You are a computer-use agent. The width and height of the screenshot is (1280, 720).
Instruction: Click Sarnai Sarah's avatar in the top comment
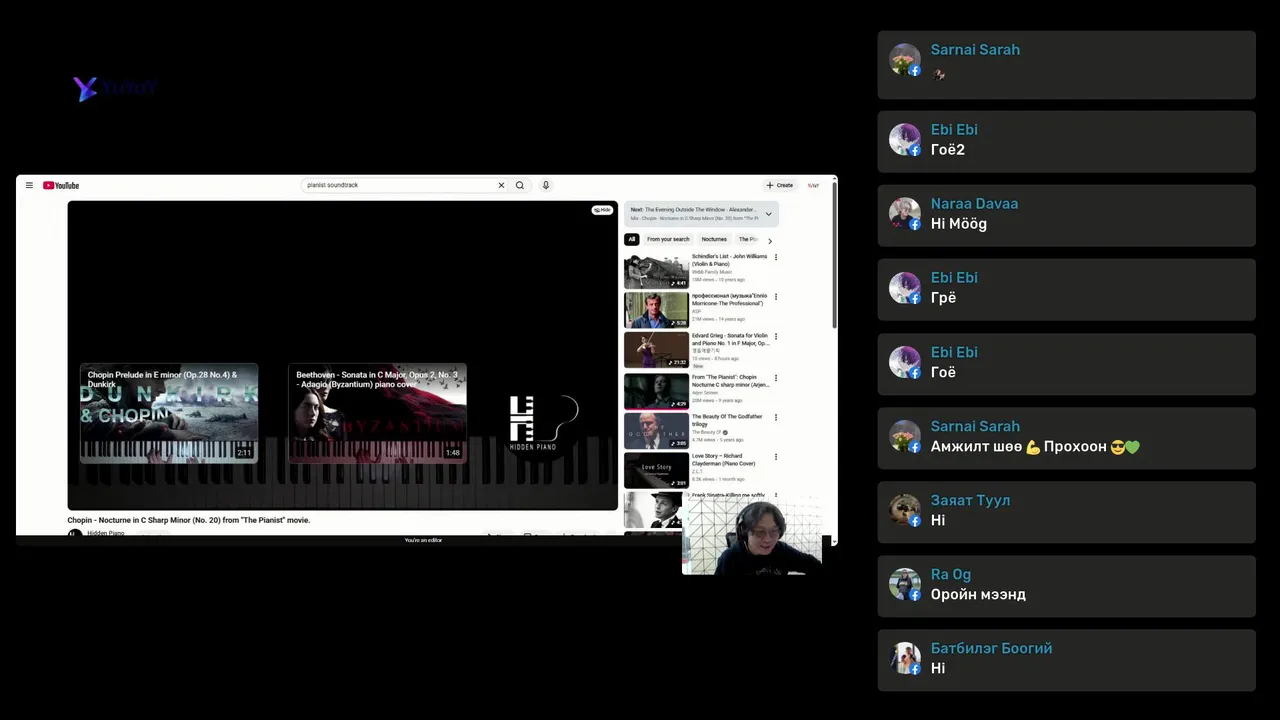[905, 60]
